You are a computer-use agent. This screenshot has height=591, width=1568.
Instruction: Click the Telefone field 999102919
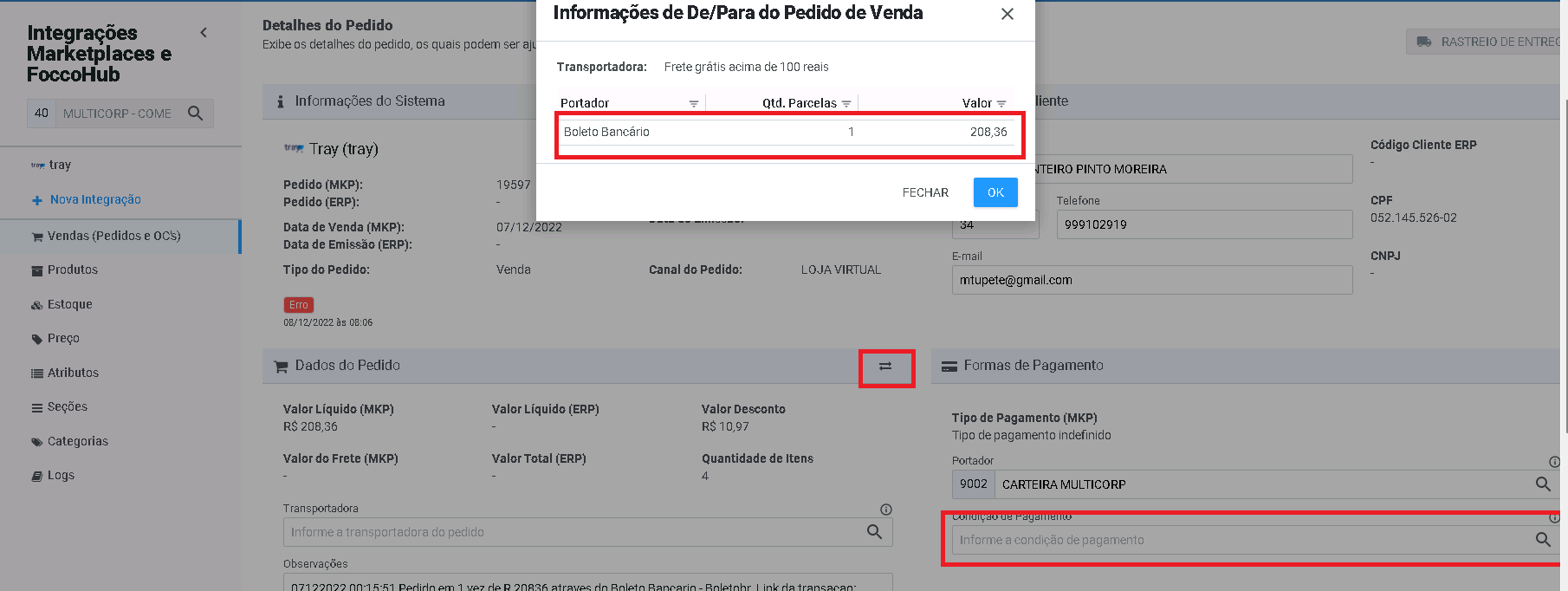[1204, 224]
